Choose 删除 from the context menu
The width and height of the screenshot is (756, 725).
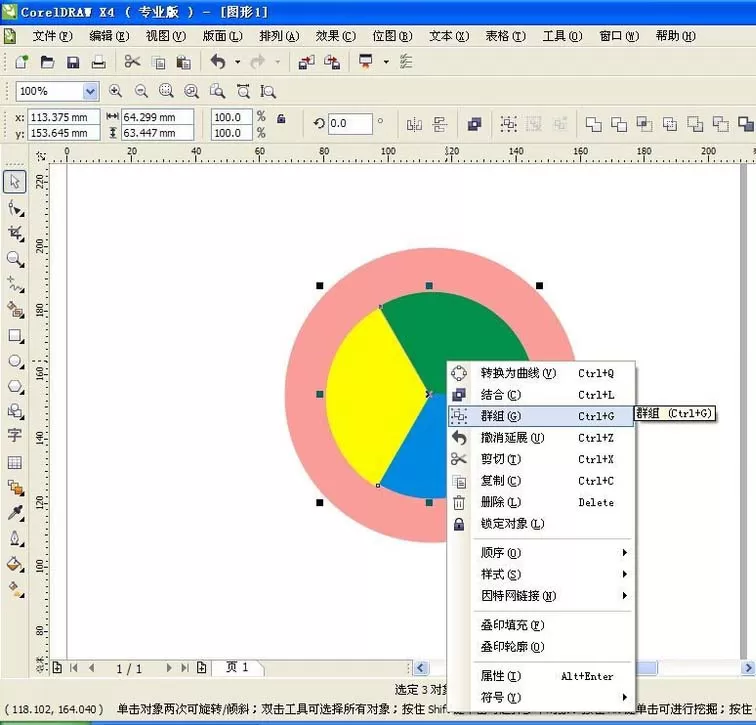[540, 502]
